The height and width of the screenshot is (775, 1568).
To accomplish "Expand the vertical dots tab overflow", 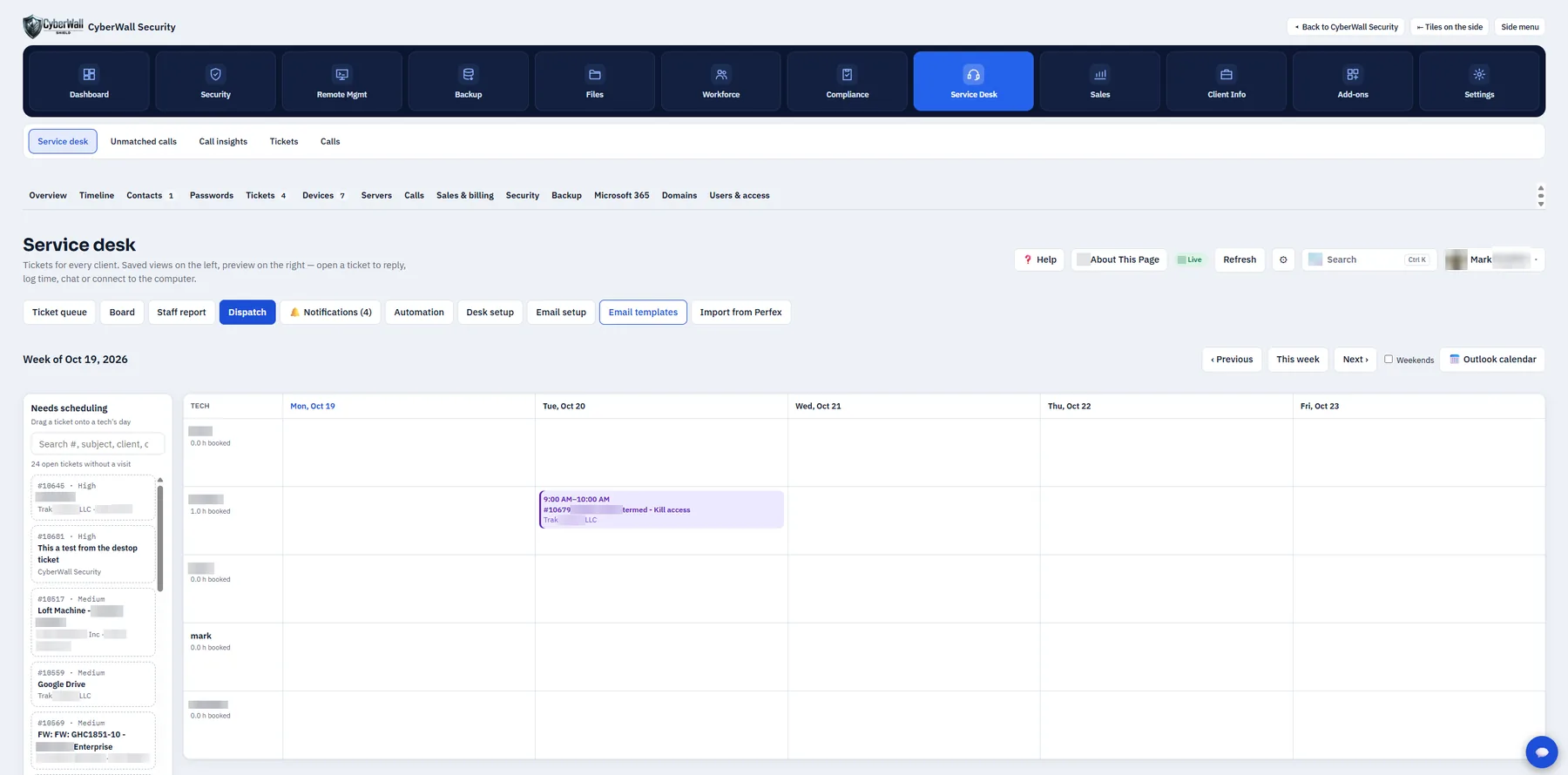I will click(1540, 196).
